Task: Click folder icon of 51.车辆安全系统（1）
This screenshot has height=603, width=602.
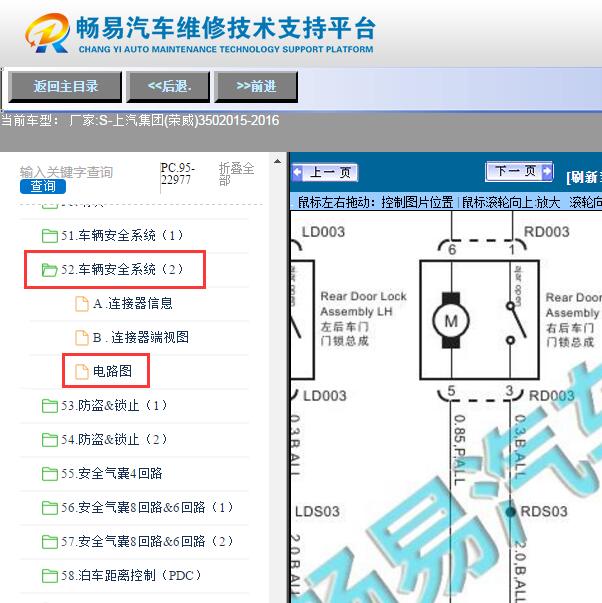Action: click(x=50, y=236)
